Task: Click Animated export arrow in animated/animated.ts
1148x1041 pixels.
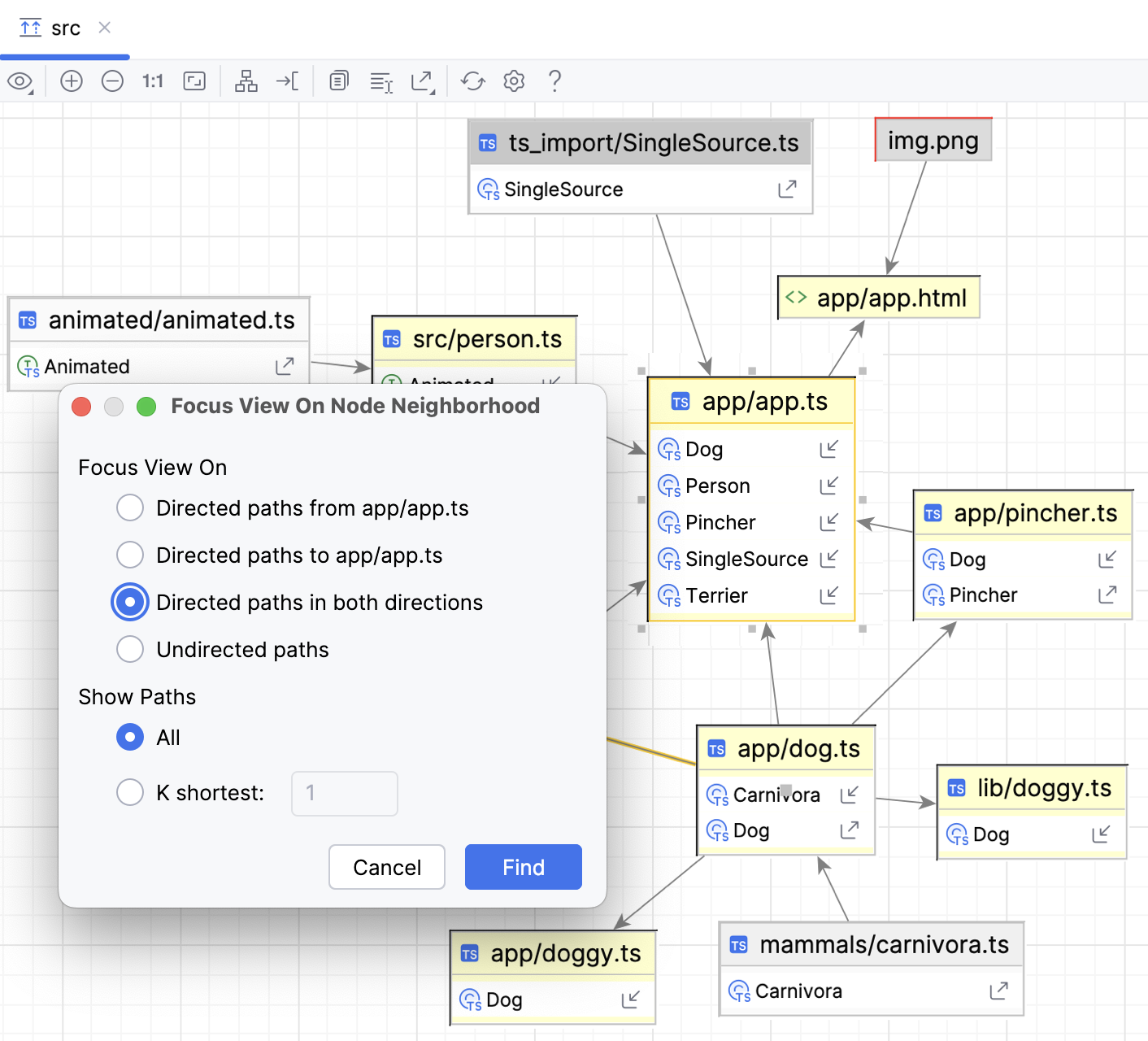Action: tap(284, 366)
